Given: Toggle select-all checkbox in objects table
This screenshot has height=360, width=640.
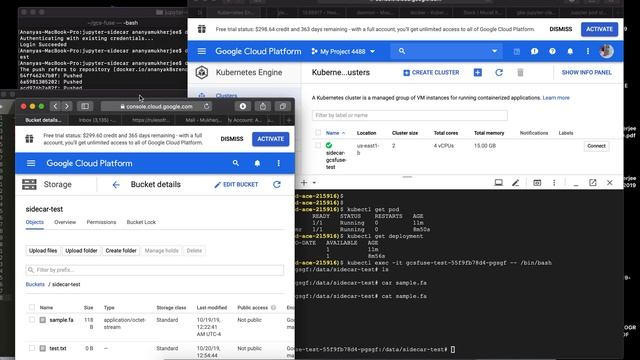Looking at the screenshot, I should click(x=32, y=307).
